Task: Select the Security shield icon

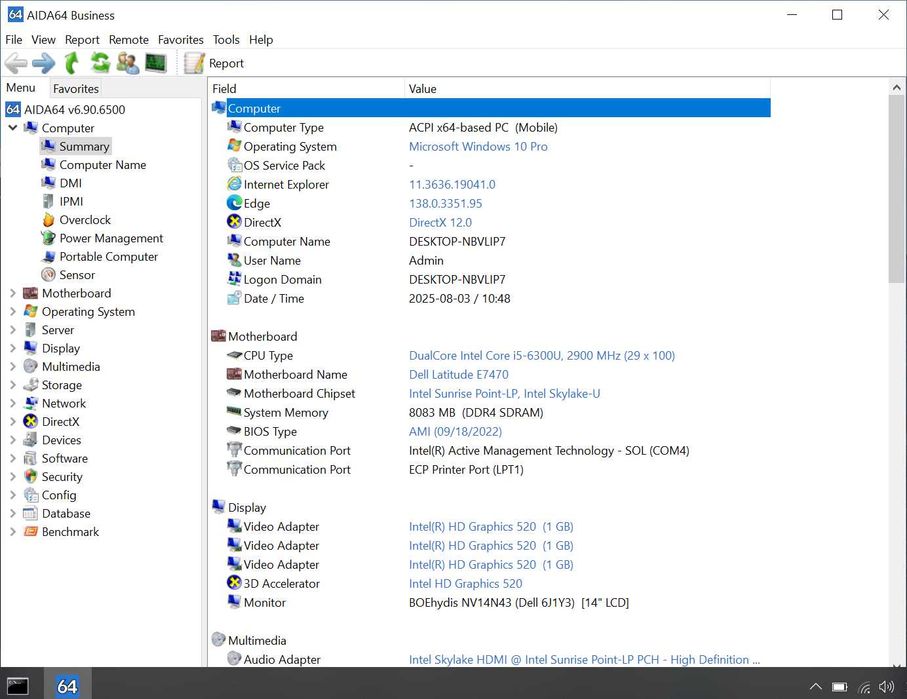Action: [x=31, y=476]
